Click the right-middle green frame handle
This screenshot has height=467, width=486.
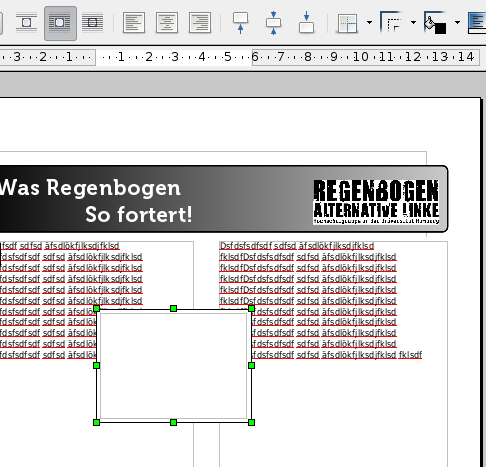coord(252,366)
